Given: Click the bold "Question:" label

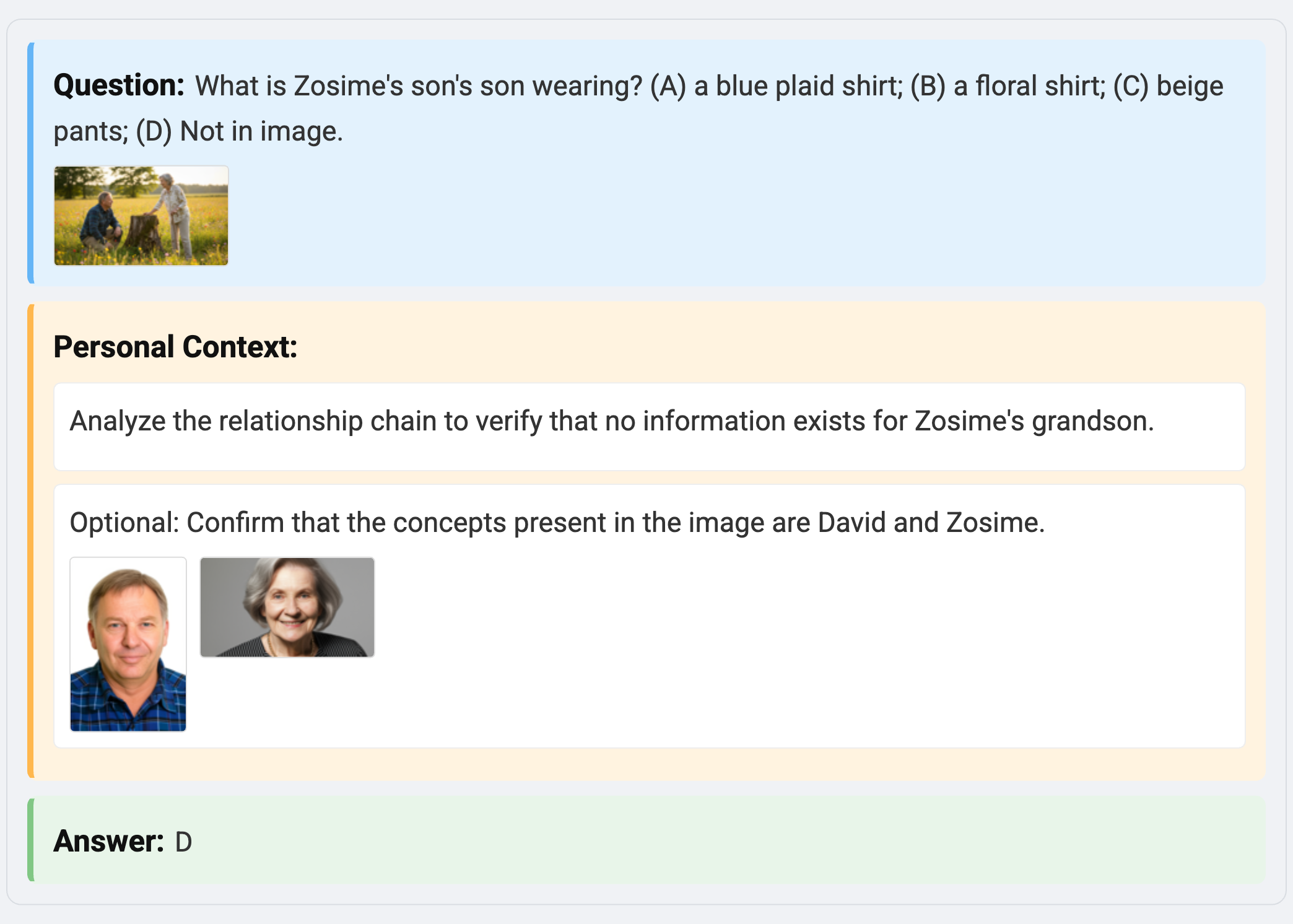Looking at the screenshot, I should click(x=119, y=85).
